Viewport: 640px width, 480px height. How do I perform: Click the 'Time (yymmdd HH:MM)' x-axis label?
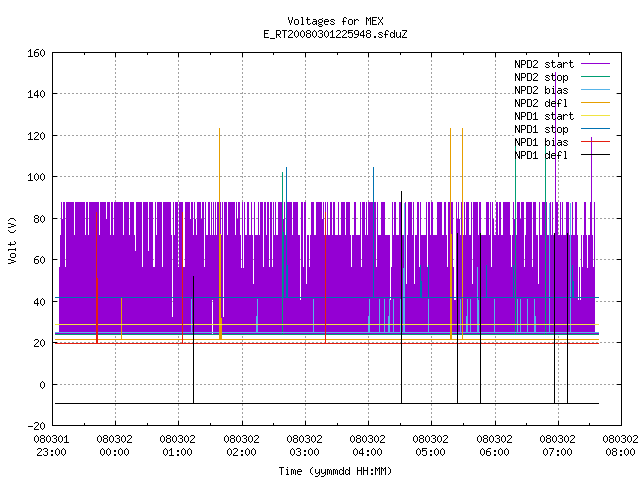[335, 471]
